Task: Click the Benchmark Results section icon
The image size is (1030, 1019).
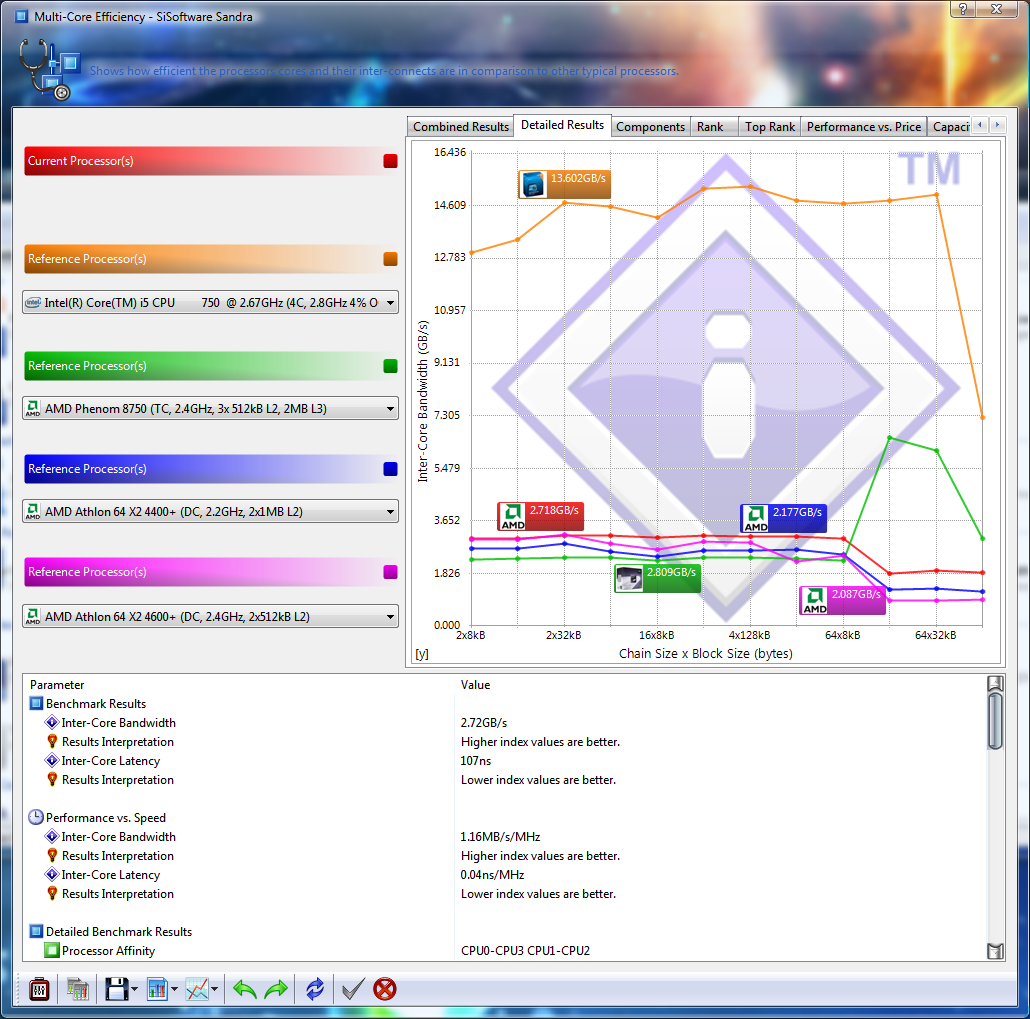Action: (x=37, y=704)
